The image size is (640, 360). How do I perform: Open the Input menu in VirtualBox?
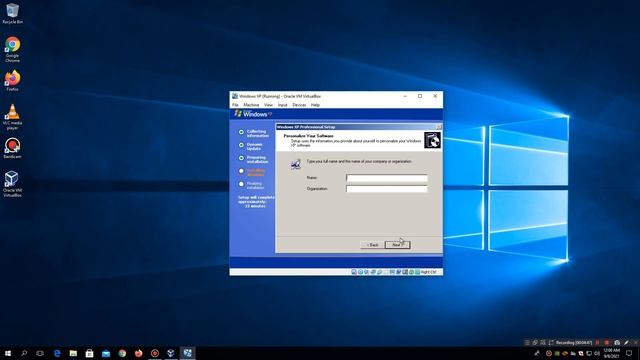[282, 105]
